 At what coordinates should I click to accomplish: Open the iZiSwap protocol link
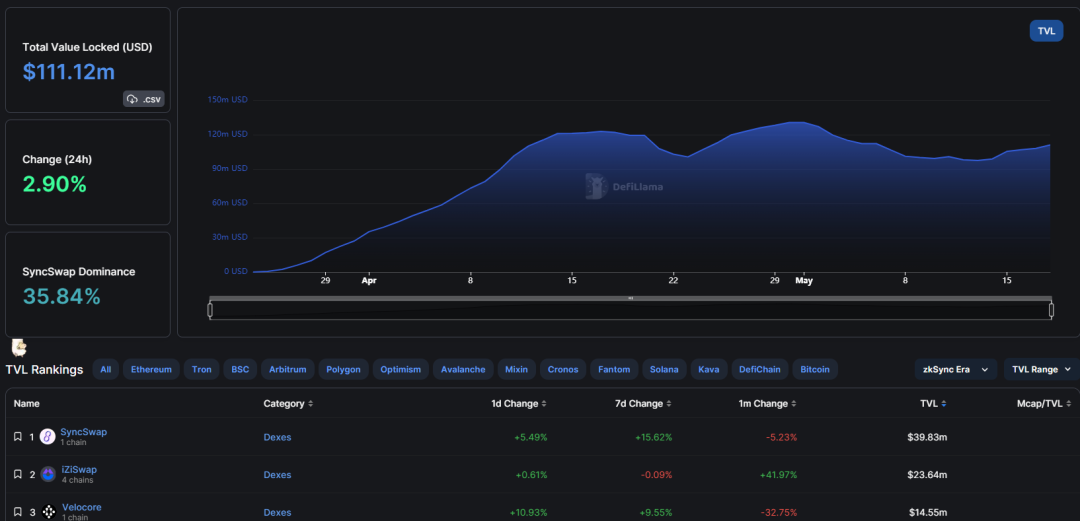(x=79, y=469)
